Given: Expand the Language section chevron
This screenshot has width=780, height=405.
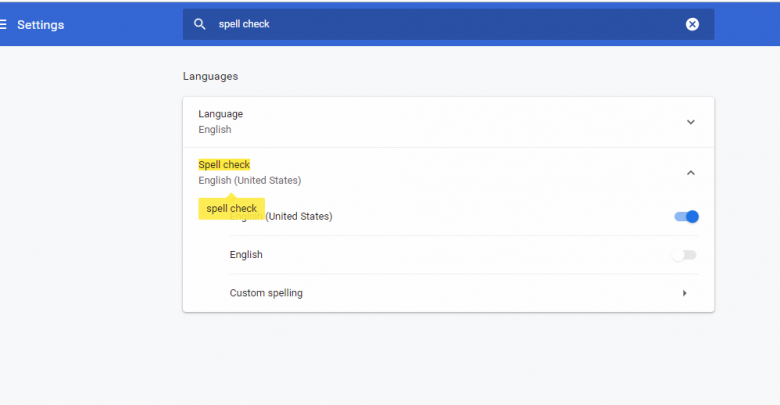Looking at the screenshot, I should pyautogui.click(x=690, y=122).
